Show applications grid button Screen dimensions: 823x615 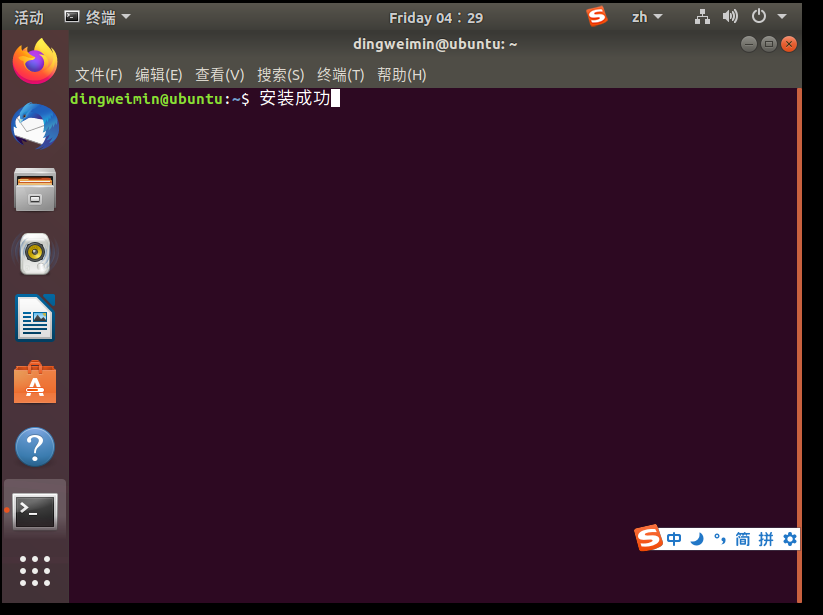click(x=35, y=571)
